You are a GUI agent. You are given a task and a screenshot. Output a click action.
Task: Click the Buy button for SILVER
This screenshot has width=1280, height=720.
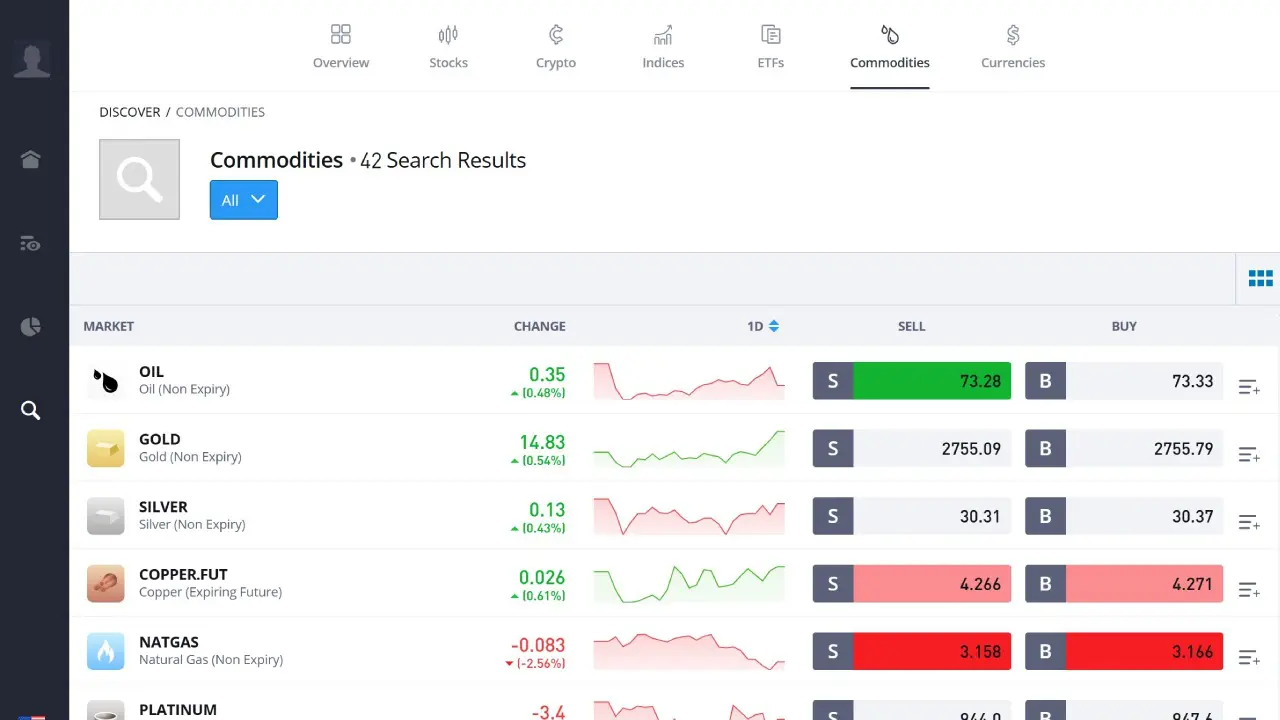click(x=1124, y=515)
